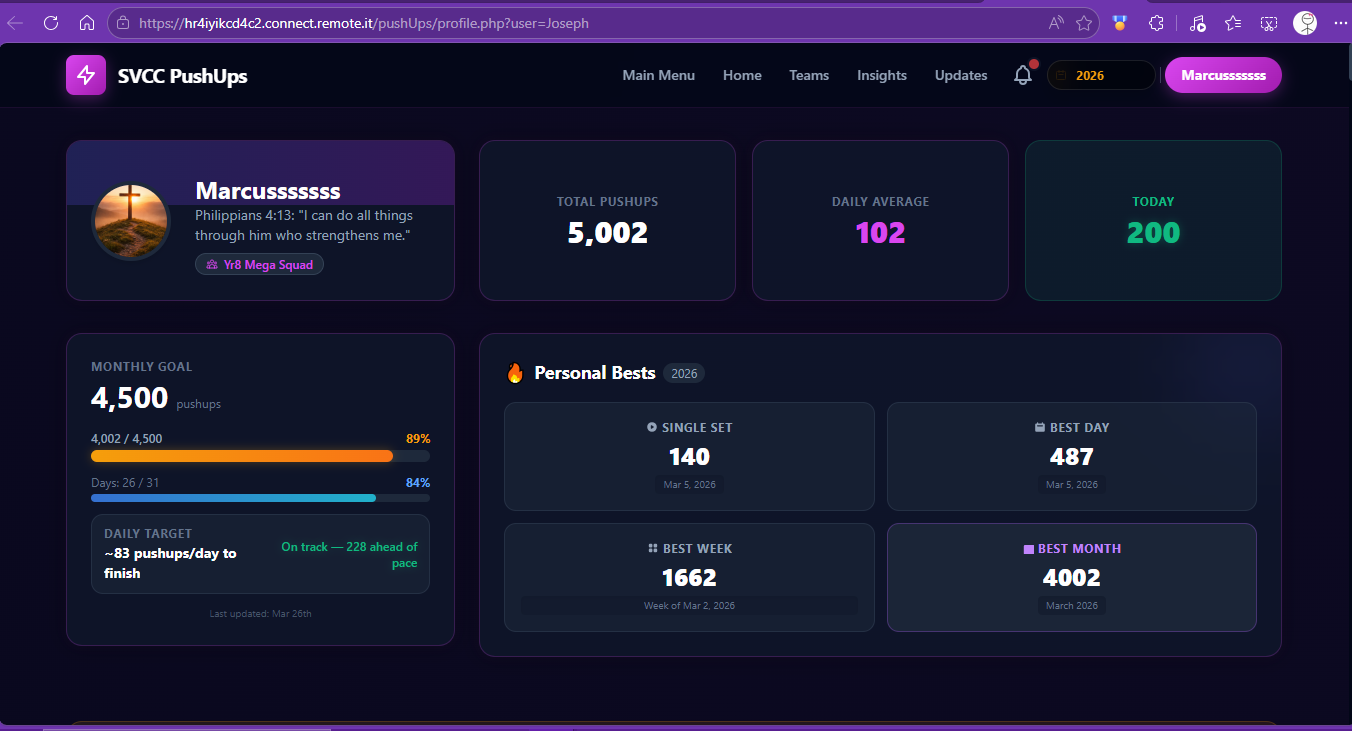1352x731 pixels.
Task: Open the Insights nav link
Action: point(882,75)
